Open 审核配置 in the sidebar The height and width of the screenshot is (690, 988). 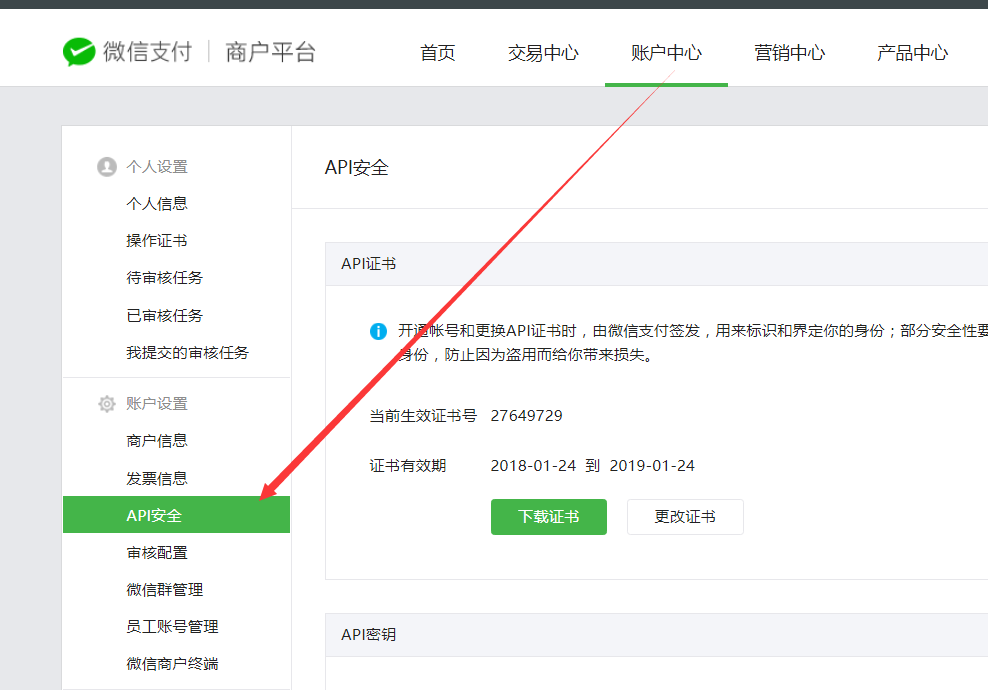(157, 553)
